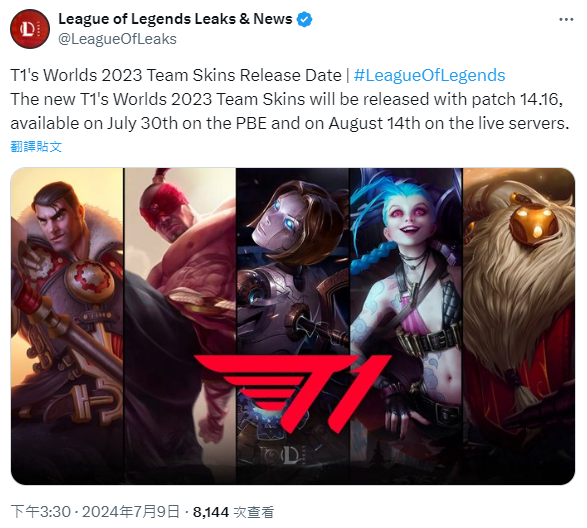Viewport: 587px width, 528px height.
Task: Click the 翻譯貼文 translate post link
Action: point(36,146)
